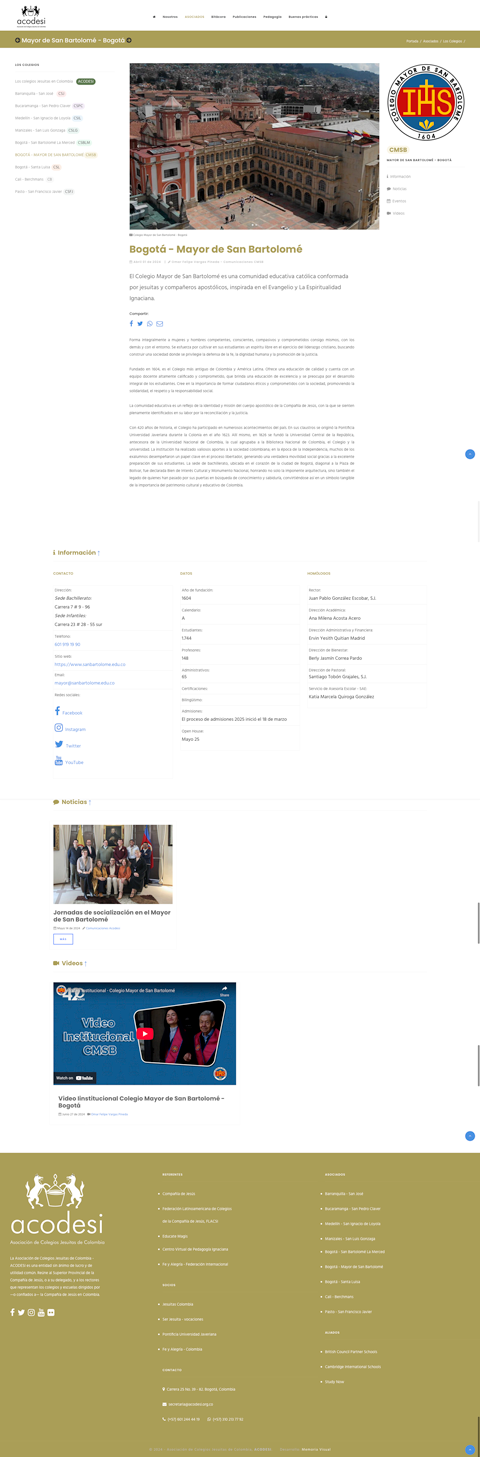
Task: Click the mayor@sanbartolome.edu.co email link
Action: point(85,683)
